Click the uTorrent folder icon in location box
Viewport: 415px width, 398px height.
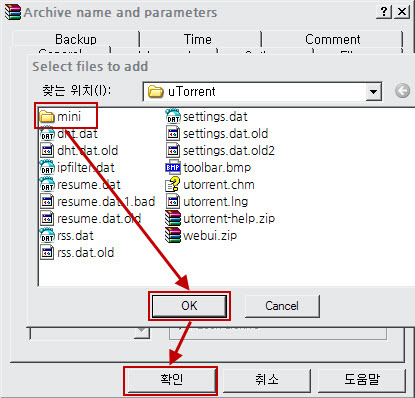pos(155,91)
